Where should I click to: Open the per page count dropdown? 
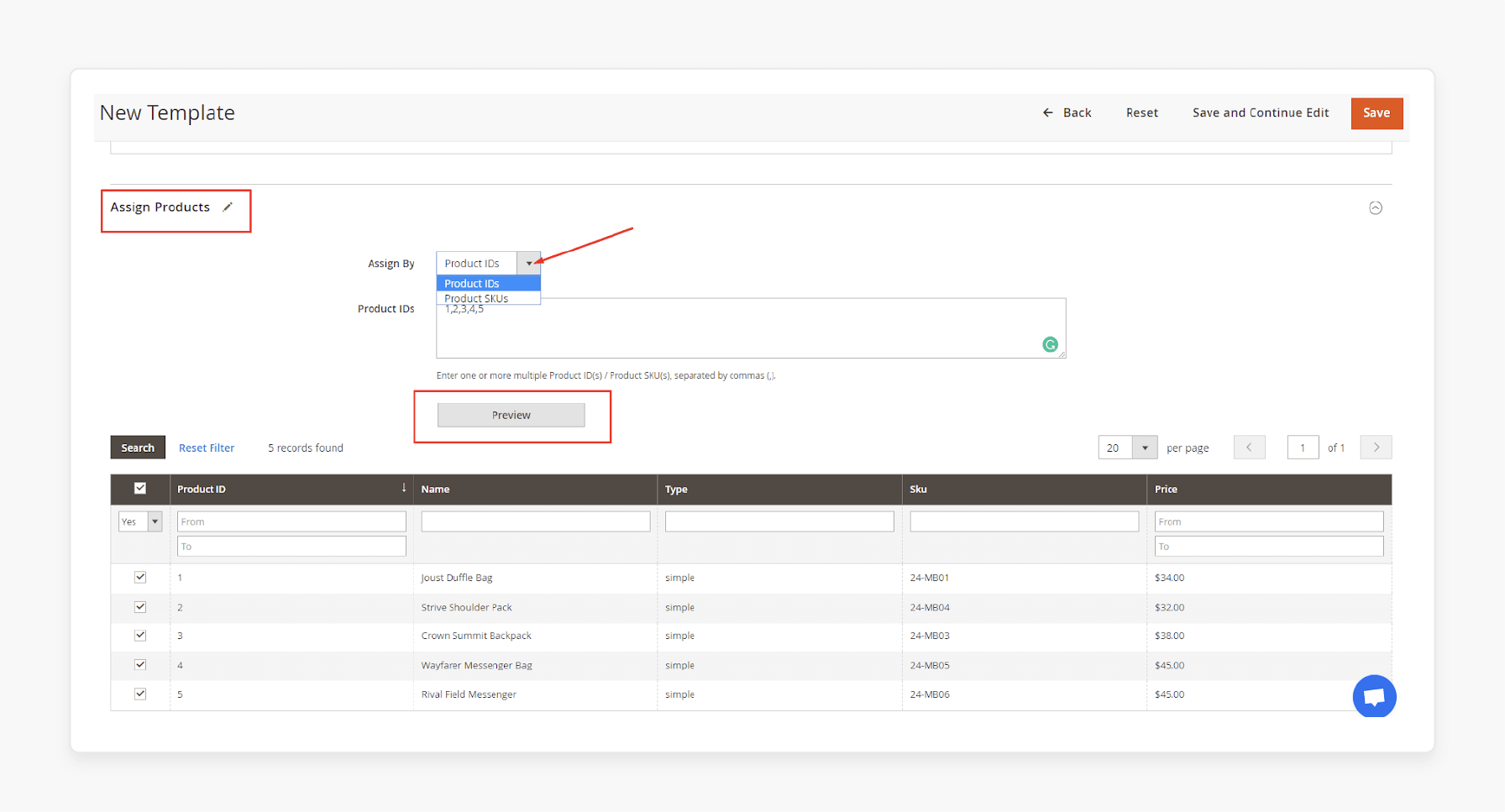point(1145,448)
